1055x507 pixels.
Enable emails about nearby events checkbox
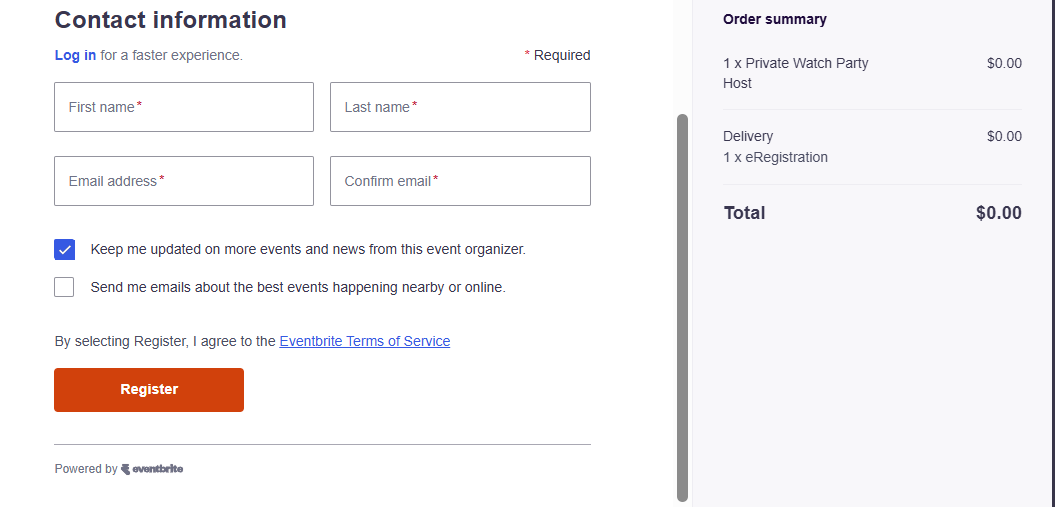pyautogui.click(x=64, y=287)
